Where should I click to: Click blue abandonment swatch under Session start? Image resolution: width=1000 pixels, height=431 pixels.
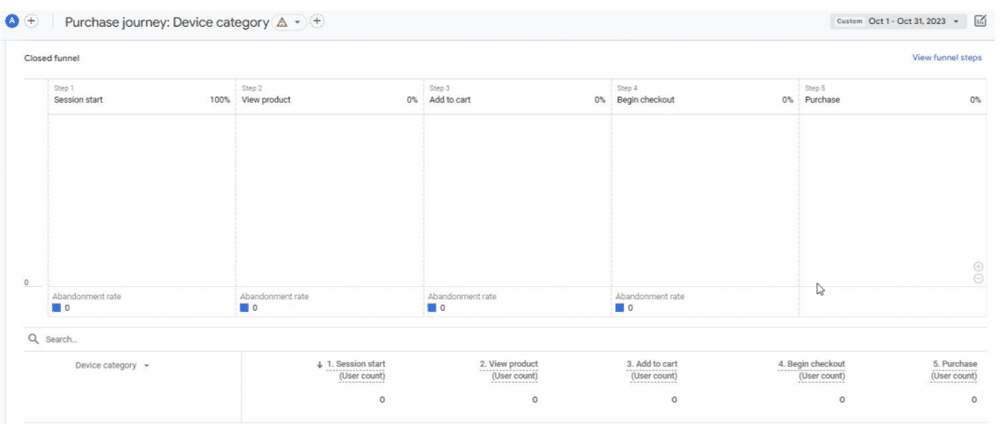tap(57, 308)
